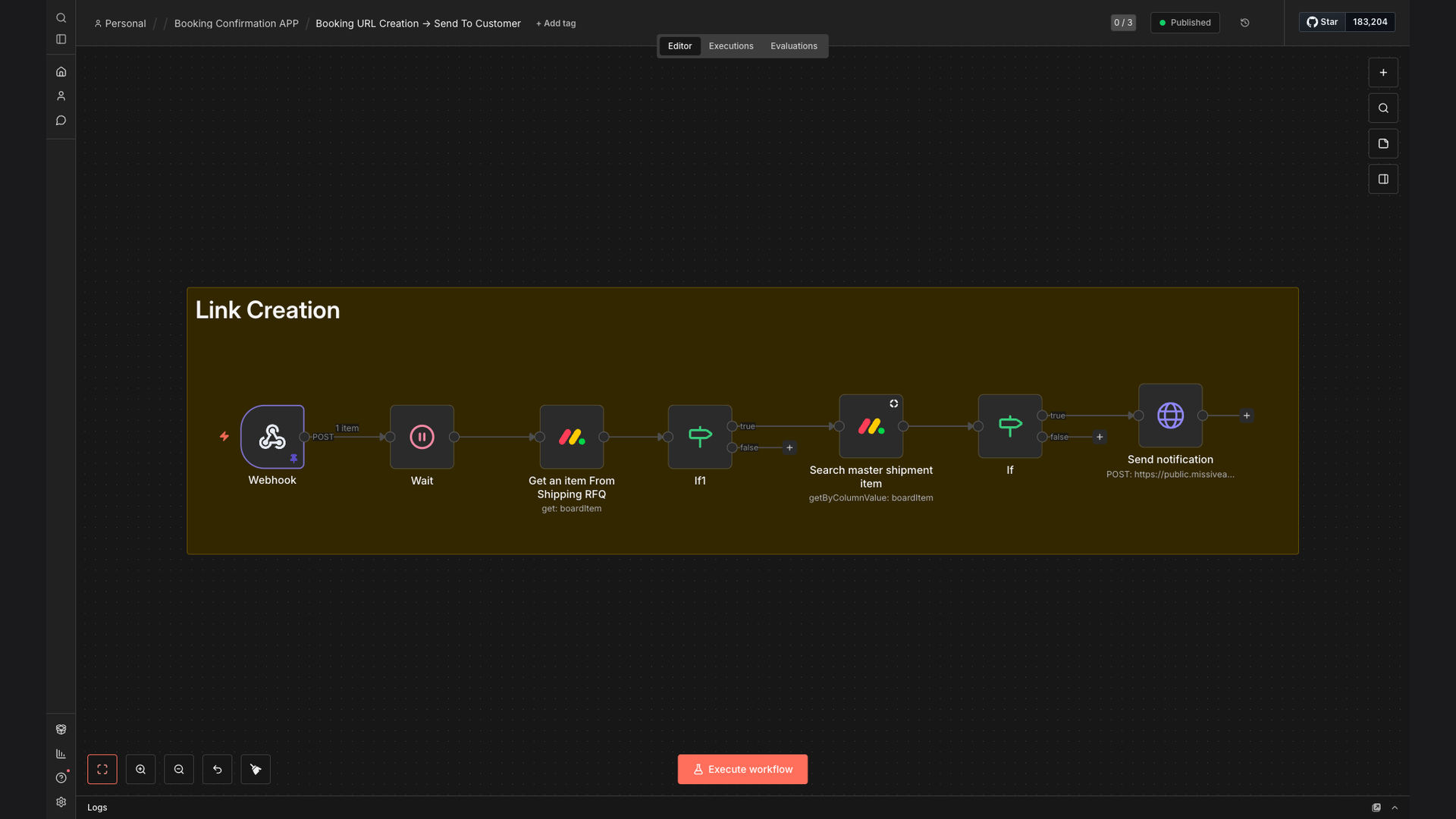Pop out the Logs panel
The height and width of the screenshot is (819, 1456).
[1376, 808]
